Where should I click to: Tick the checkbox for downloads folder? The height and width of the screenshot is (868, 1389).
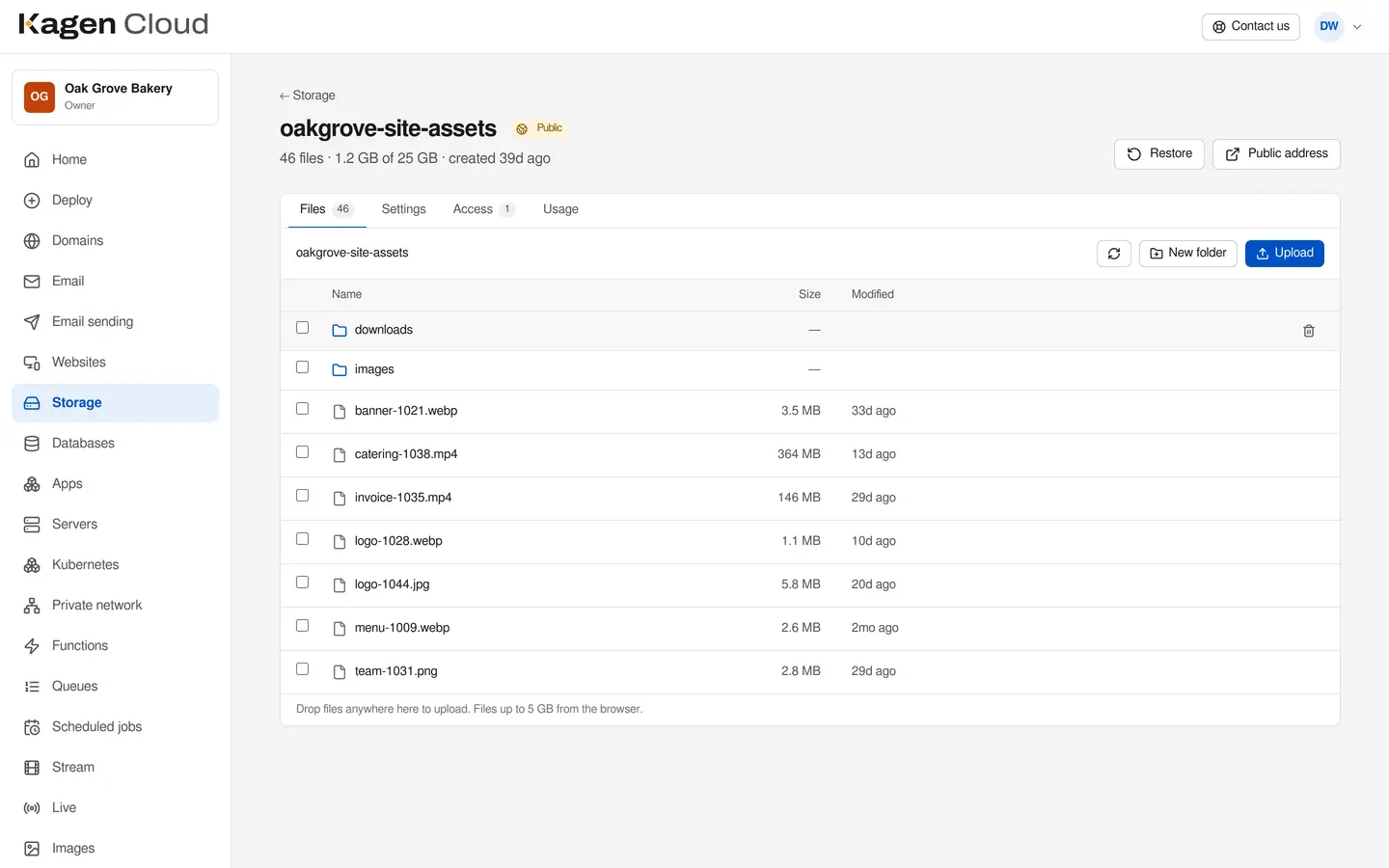click(302, 328)
